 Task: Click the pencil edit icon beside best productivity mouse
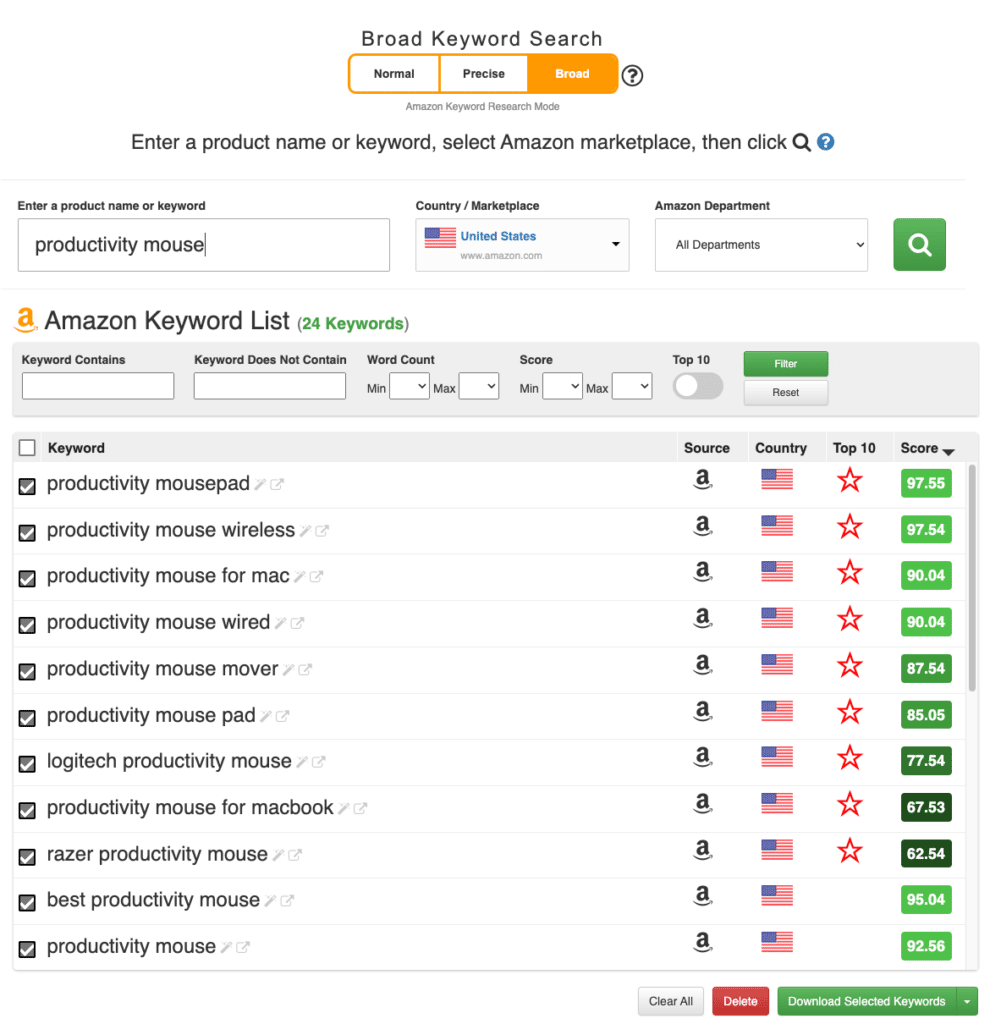(x=270, y=901)
